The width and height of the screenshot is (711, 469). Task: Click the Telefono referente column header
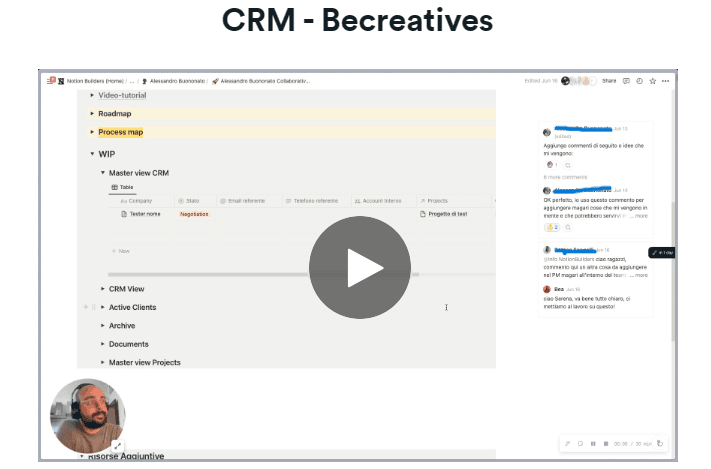[312, 201]
